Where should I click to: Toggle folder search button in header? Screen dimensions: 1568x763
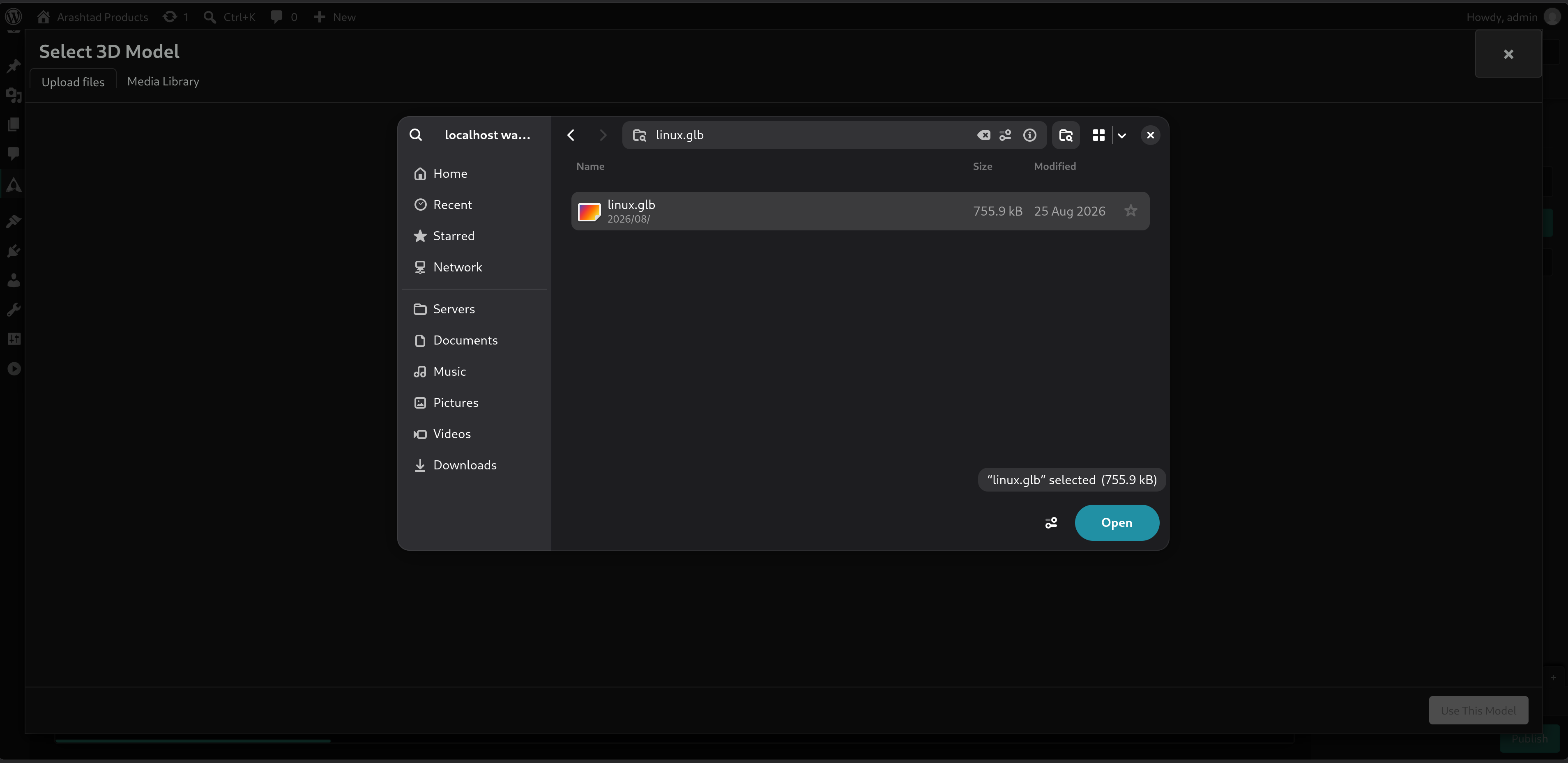(x=1066, y=135)
